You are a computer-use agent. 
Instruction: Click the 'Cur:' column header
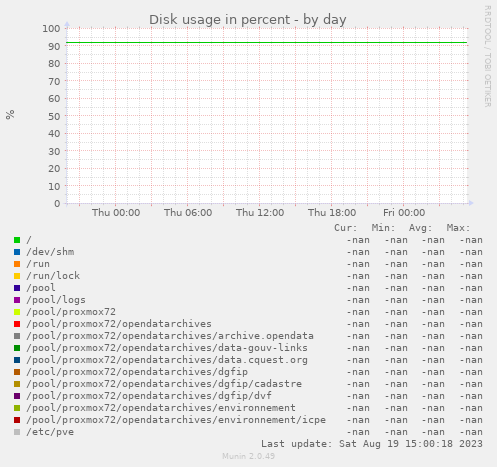pyautogui.click(x=346, y=228)
